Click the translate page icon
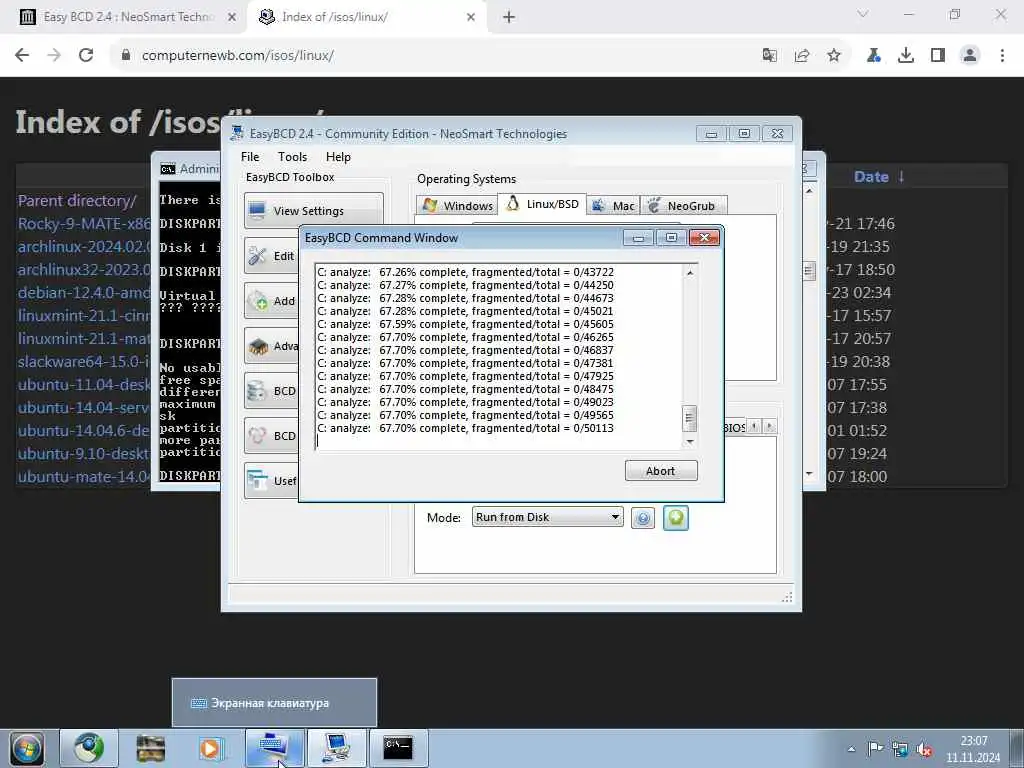1024x768 pixels. point(770,56)
